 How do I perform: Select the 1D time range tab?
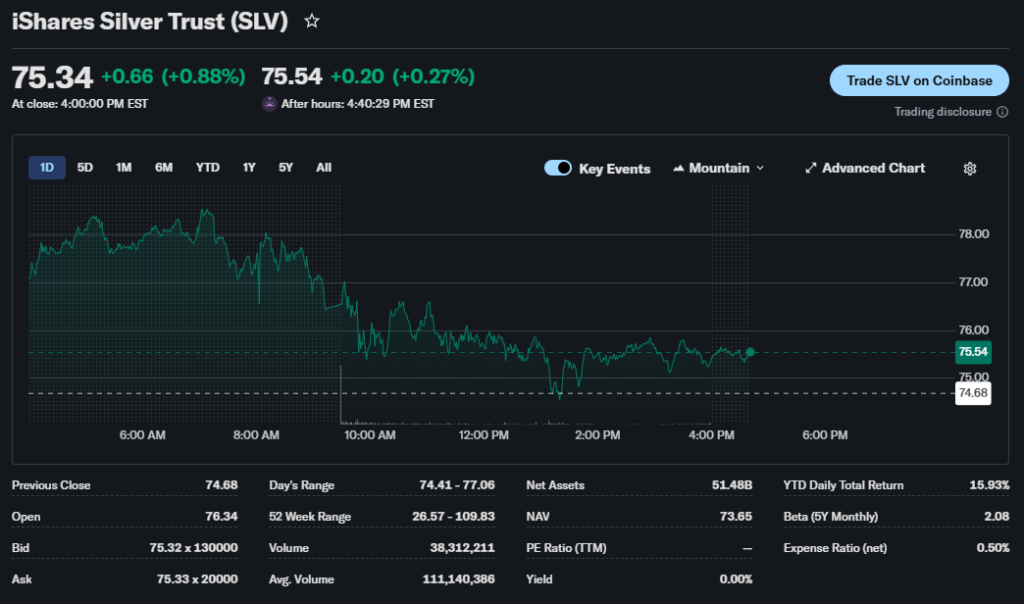tap(47, 168)
